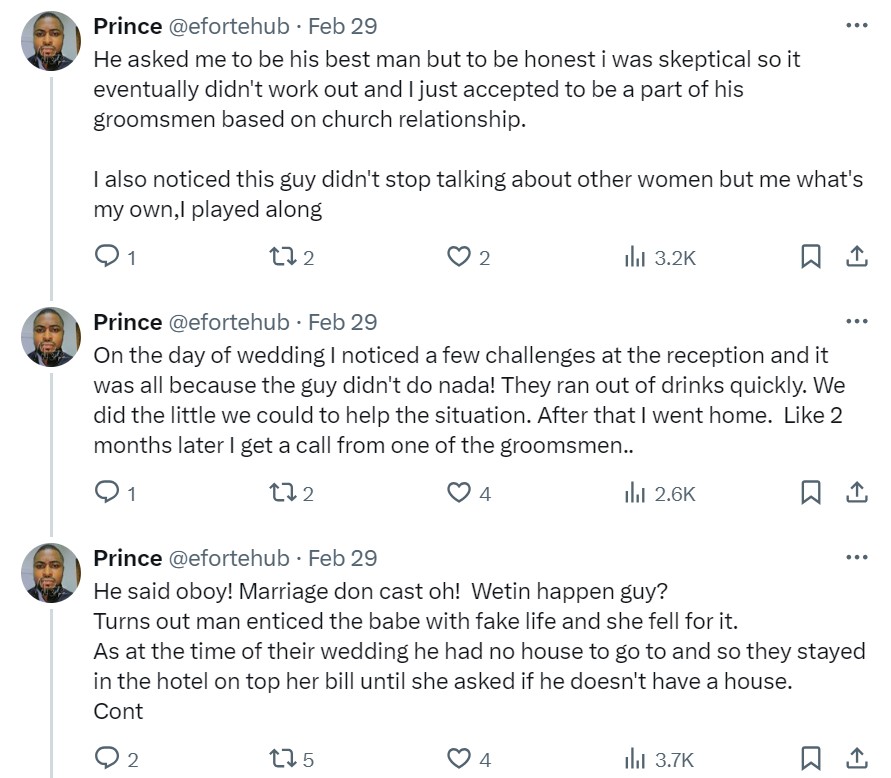Share the 'Marriage don cast' tweet

point(857,759)
